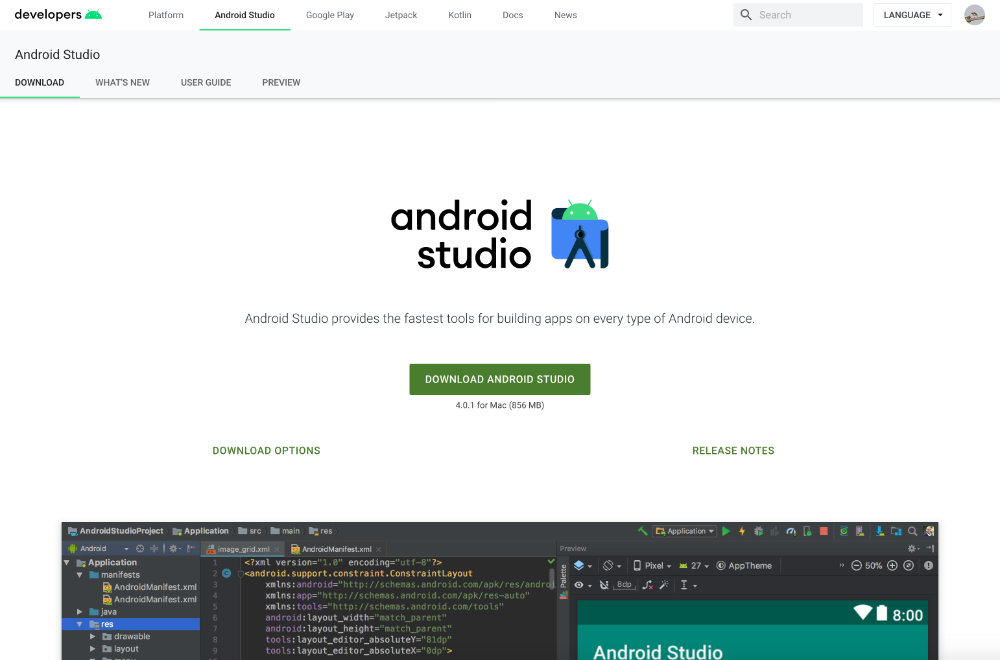The height and width of the screenshot is (660, 1000).
Task: Click the default margin 8dp field
Action: (624, 585)
